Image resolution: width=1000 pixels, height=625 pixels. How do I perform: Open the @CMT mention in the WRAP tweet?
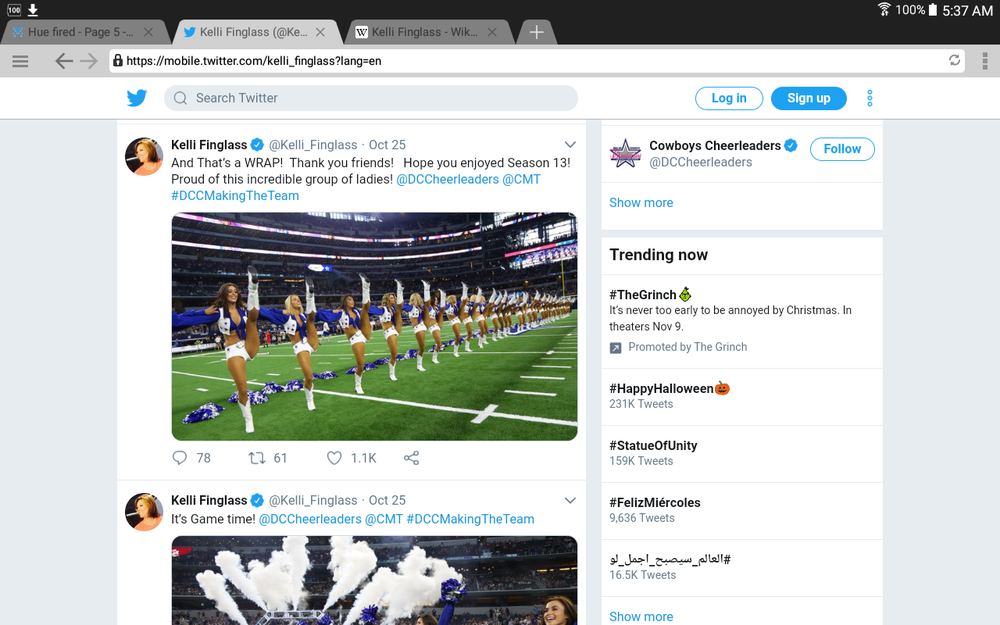point(521,179)
